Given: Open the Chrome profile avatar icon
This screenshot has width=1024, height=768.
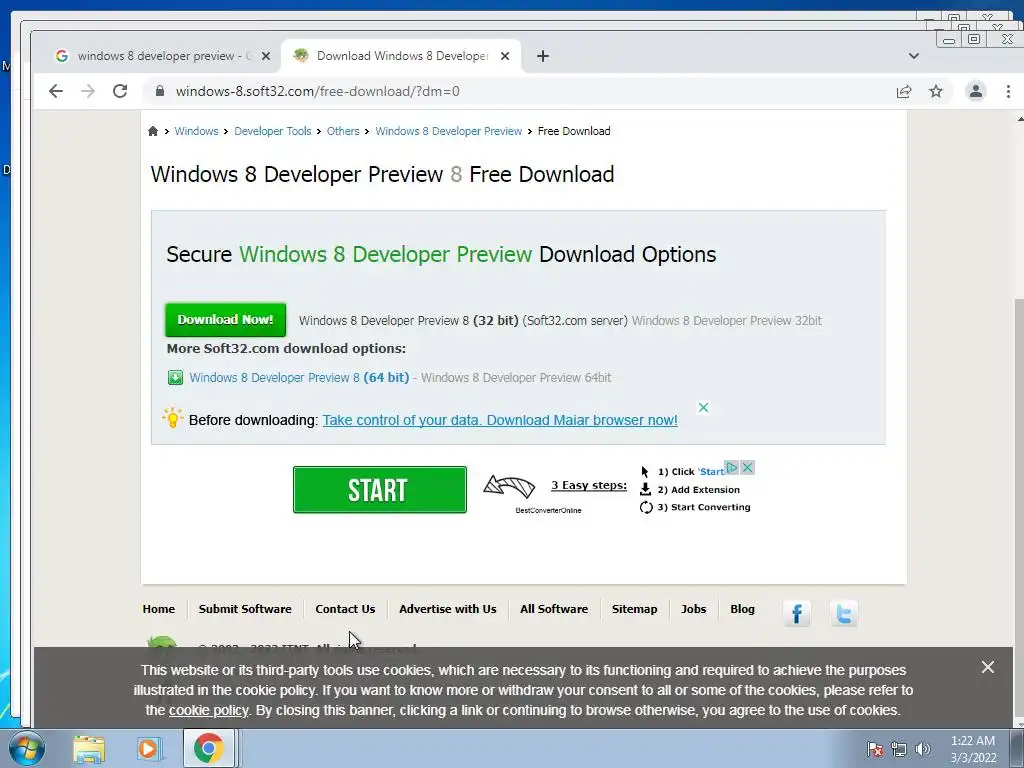Looking at the screenshot, I should [976, 91].
